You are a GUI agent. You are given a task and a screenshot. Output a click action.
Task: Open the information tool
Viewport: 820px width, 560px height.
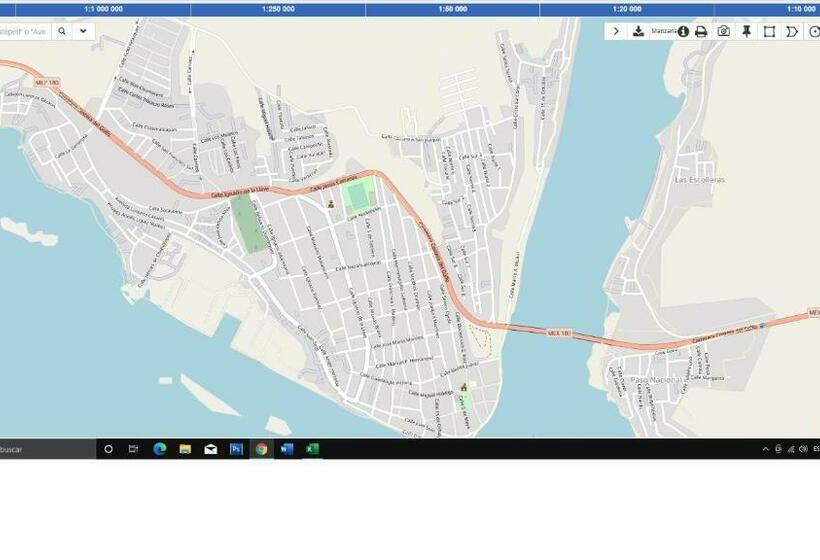pos(684,31)
